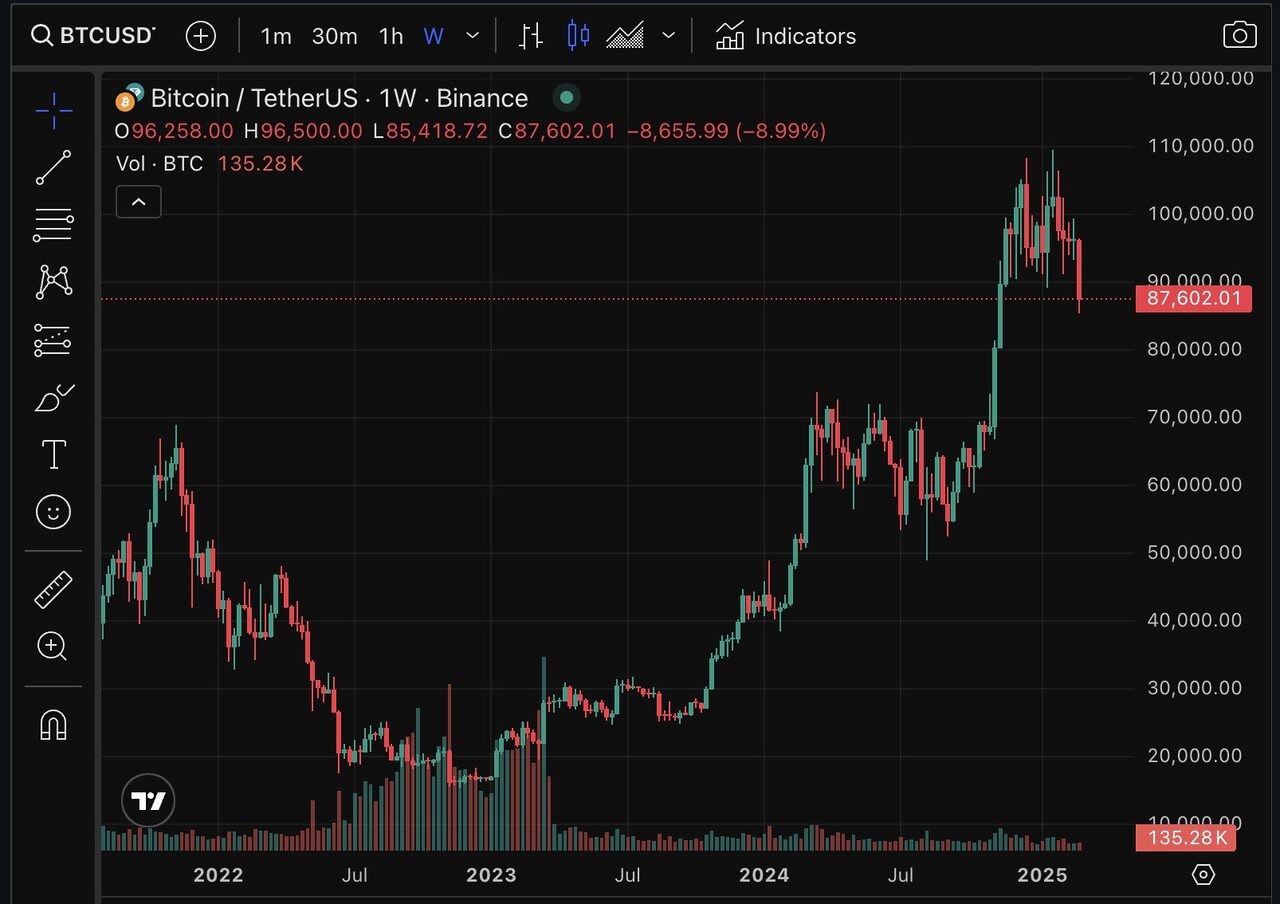Take a chart snapshot with camera icon
Viewport: 1280px width, 904px height.
point(1240,36)
